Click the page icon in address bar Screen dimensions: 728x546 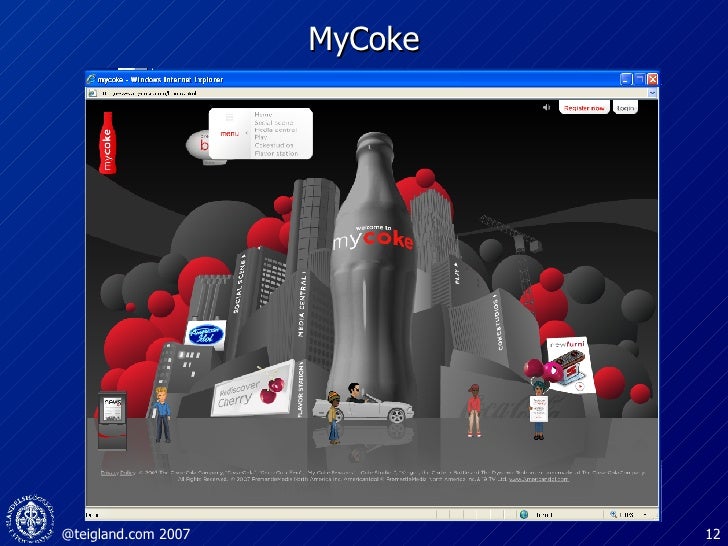(x=92, y=93)
